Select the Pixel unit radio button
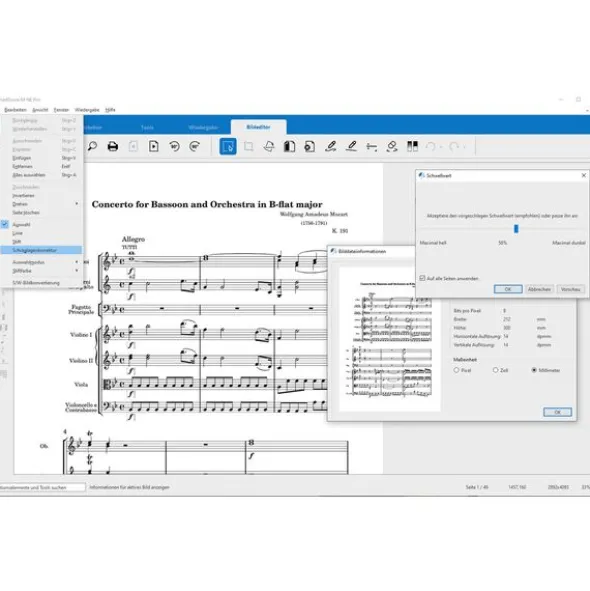This screenshot has width=590, height=591. click(456, 370)
